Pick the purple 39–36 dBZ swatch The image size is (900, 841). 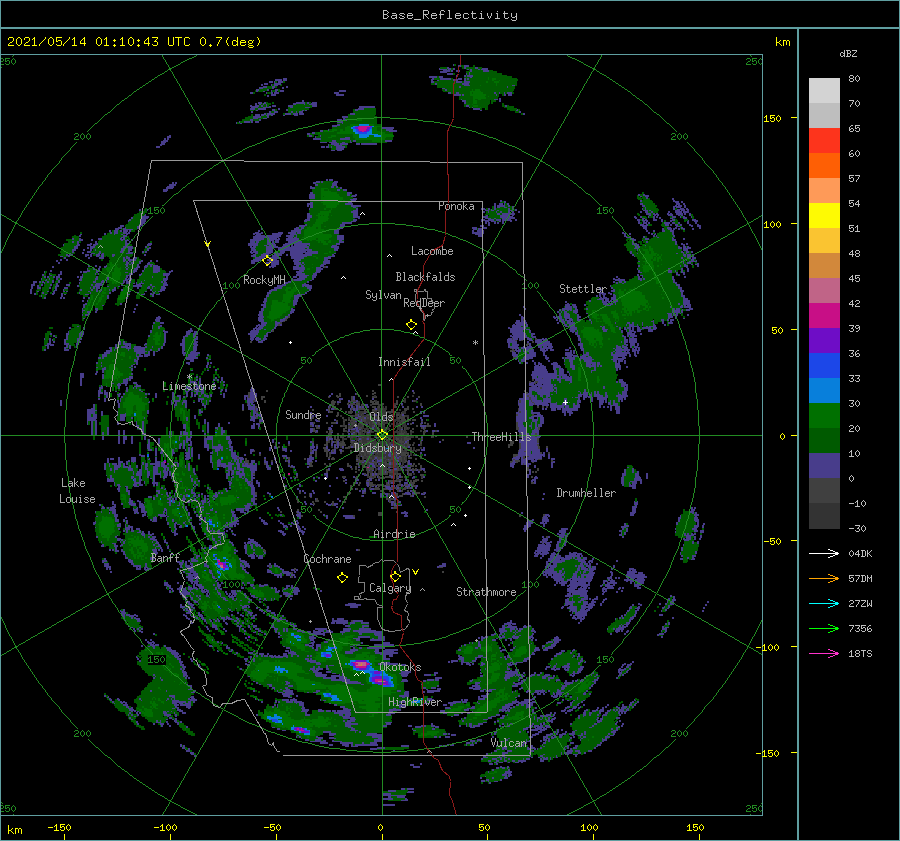(x=824, y=341)
